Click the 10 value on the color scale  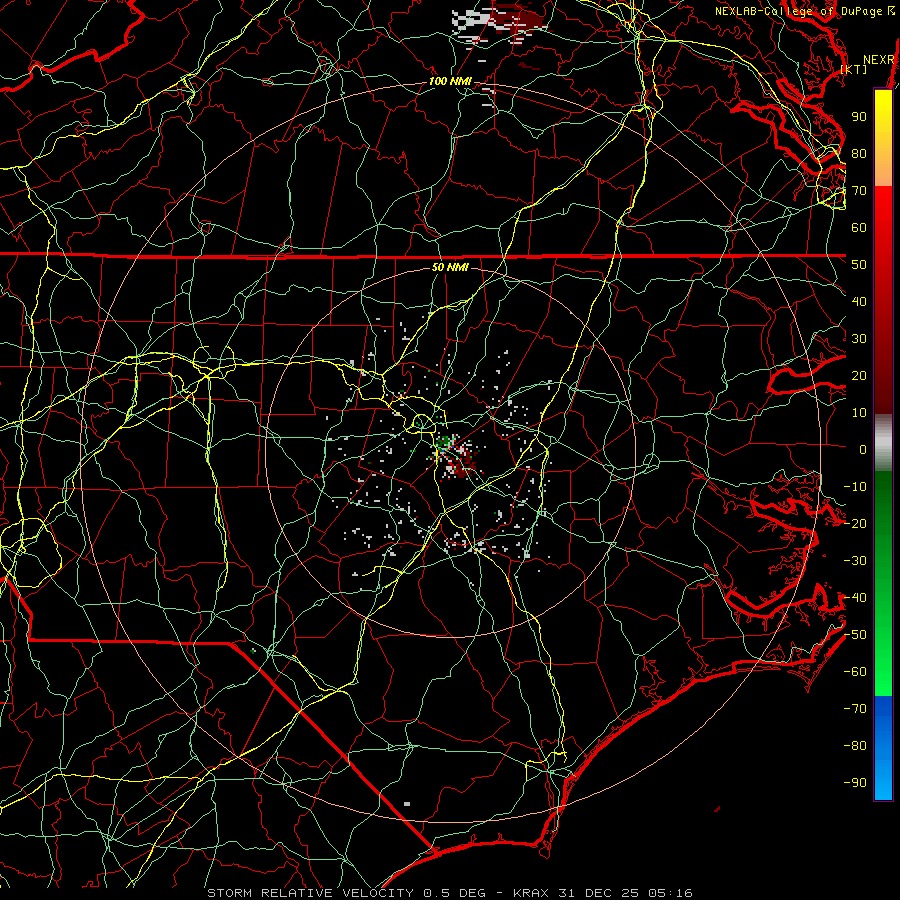pyautogui.click(x=859, y=413)
